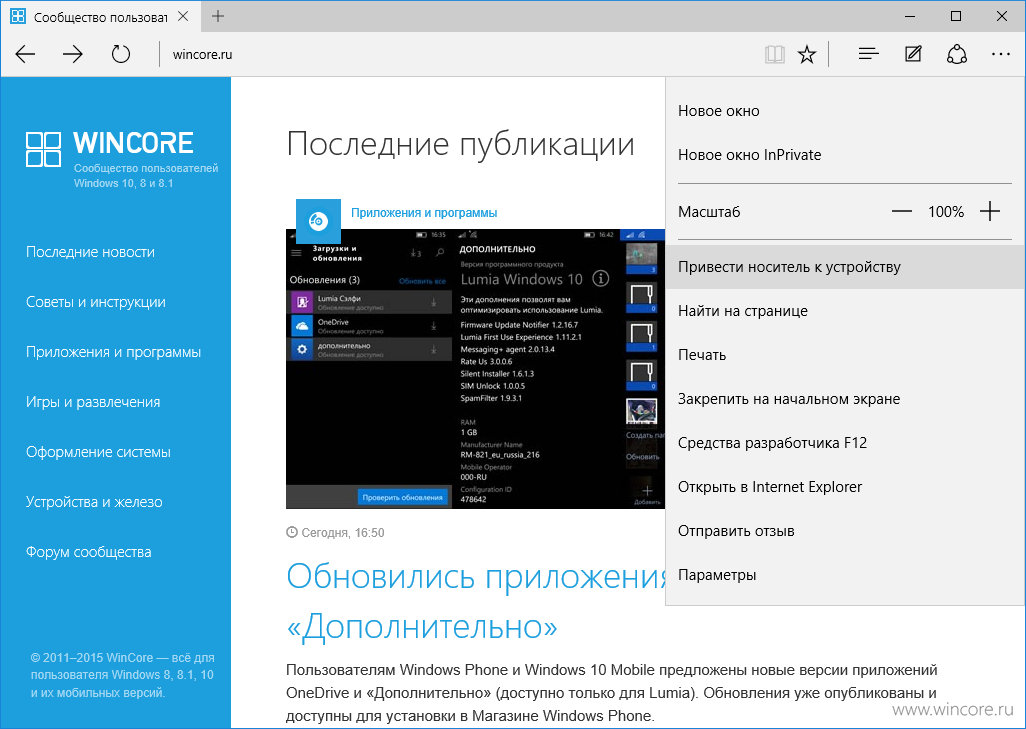
Task: Click the article phone screenshots thumbnail
Action: point(475,368)
